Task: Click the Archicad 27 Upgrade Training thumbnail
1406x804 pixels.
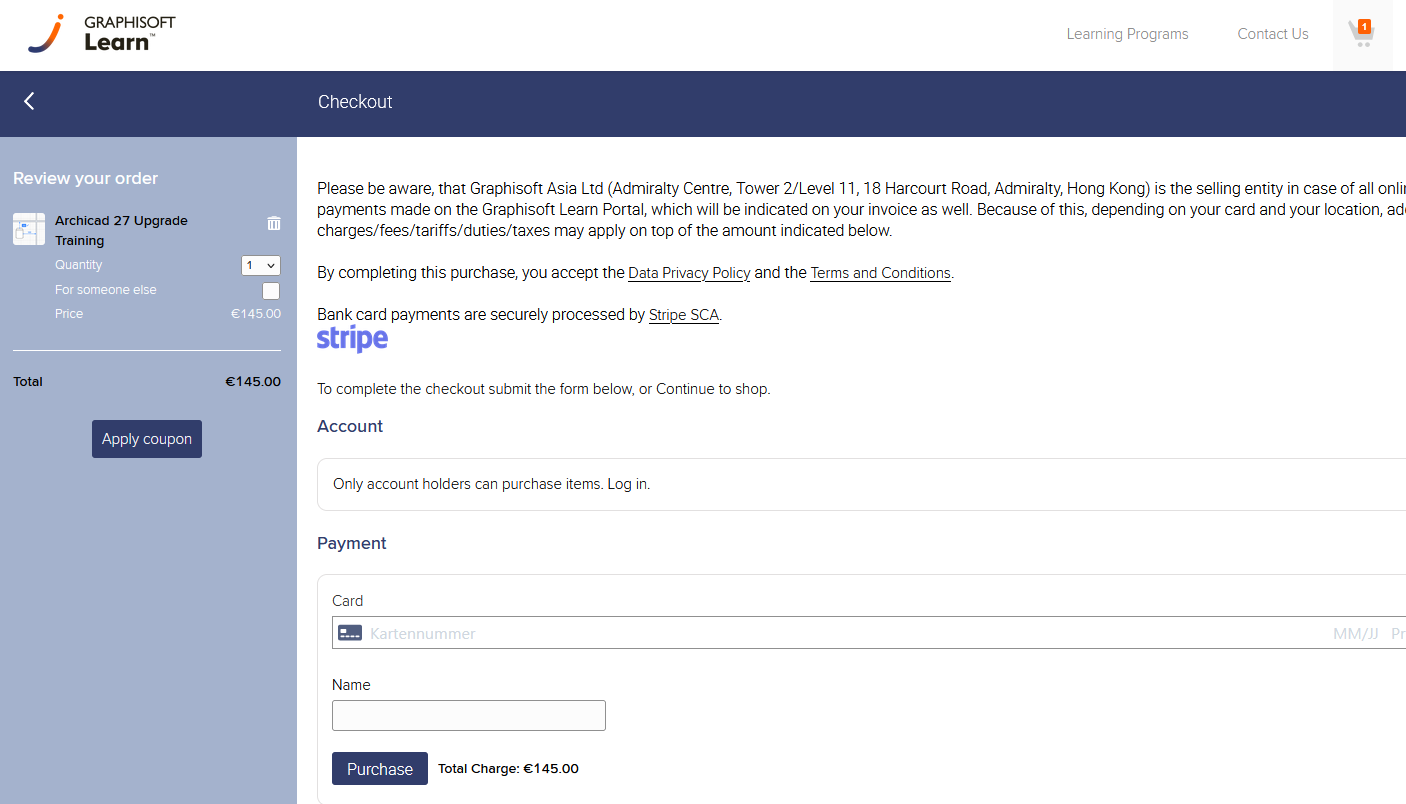Action: pyautogui.click(x=29, y=229)
